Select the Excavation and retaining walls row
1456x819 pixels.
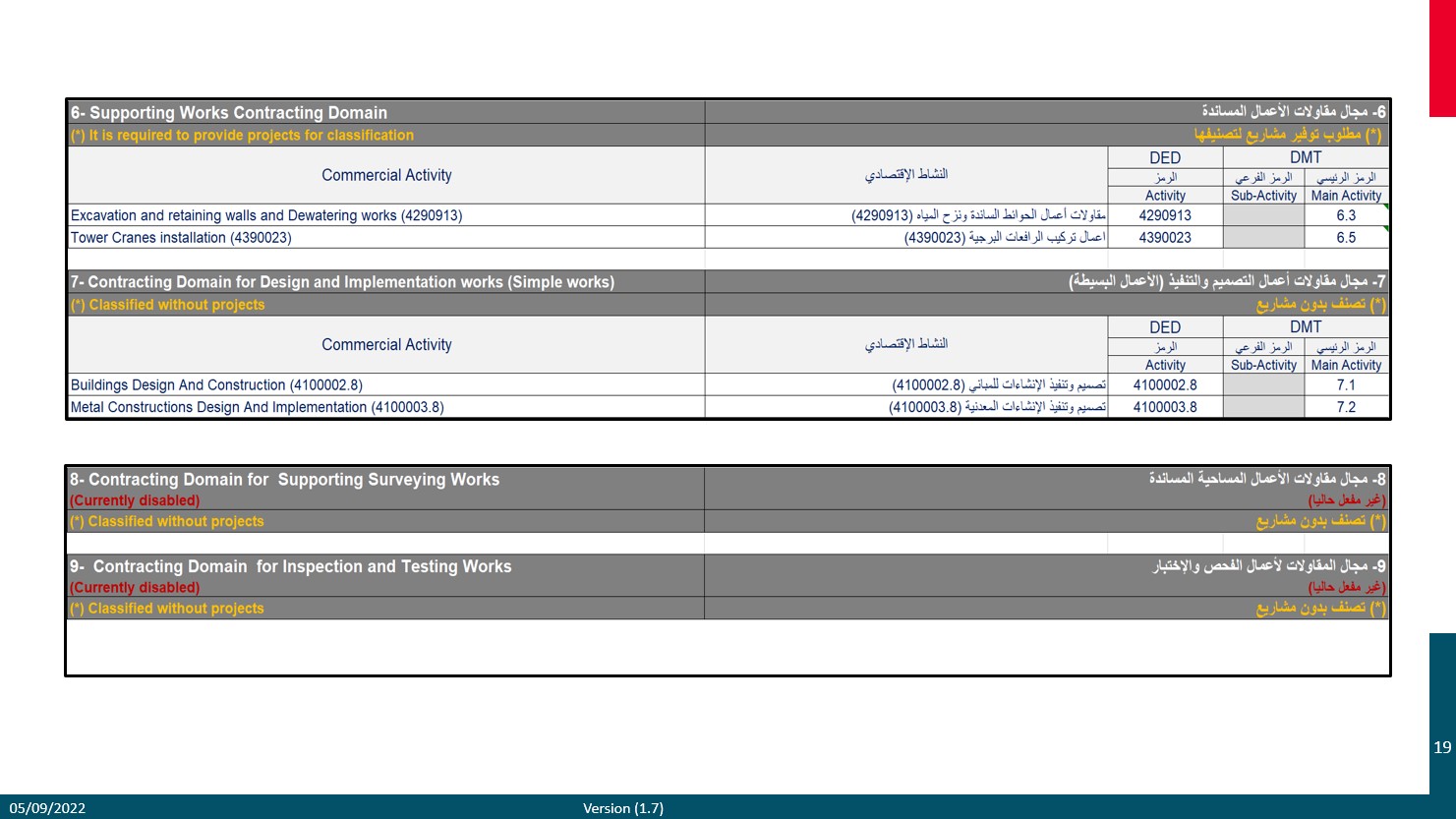click(266, 215)
